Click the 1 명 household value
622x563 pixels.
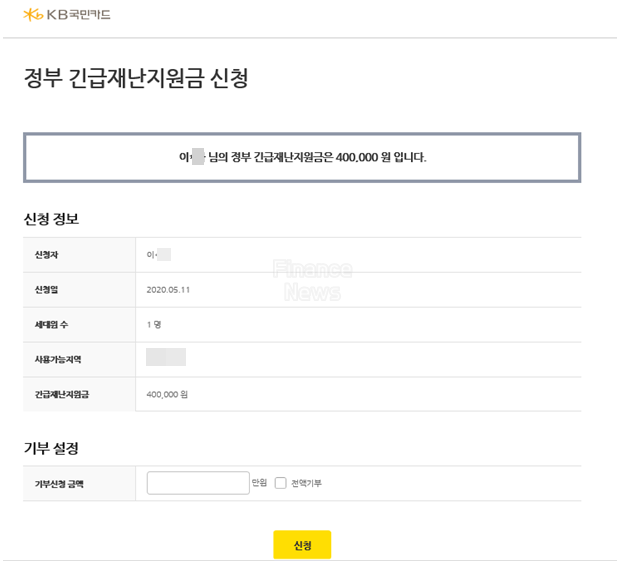click(154, 325)
